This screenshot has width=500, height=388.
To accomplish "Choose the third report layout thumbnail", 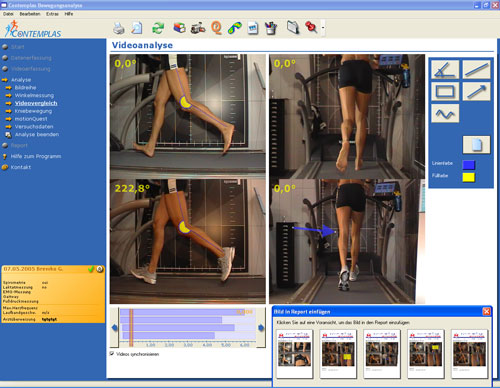I will pyautogui.click(x=382, y=354).
